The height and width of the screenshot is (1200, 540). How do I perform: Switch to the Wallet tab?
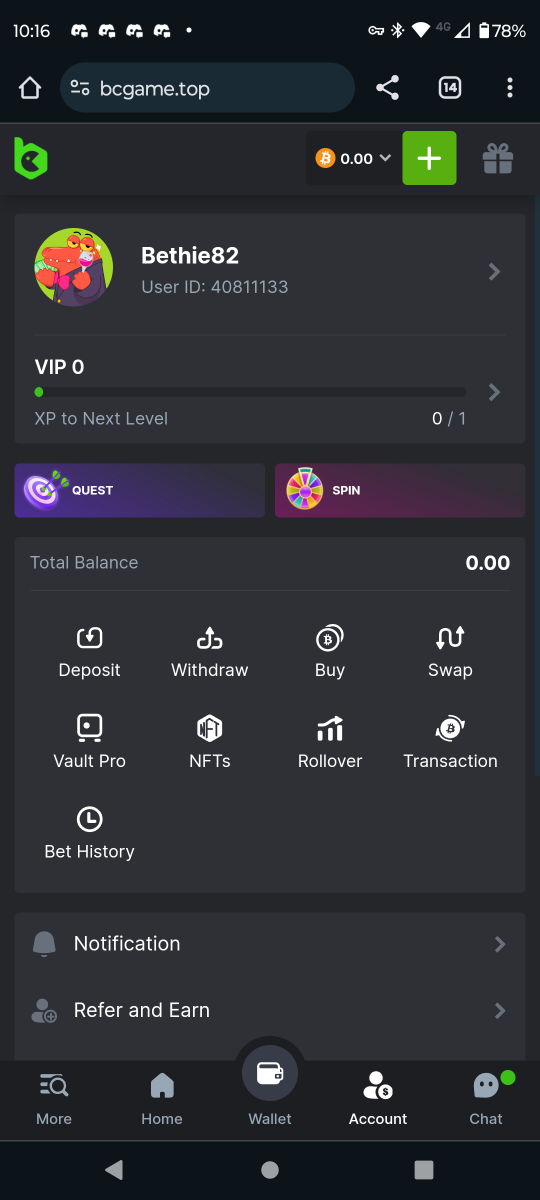[x=270, y=1086]
